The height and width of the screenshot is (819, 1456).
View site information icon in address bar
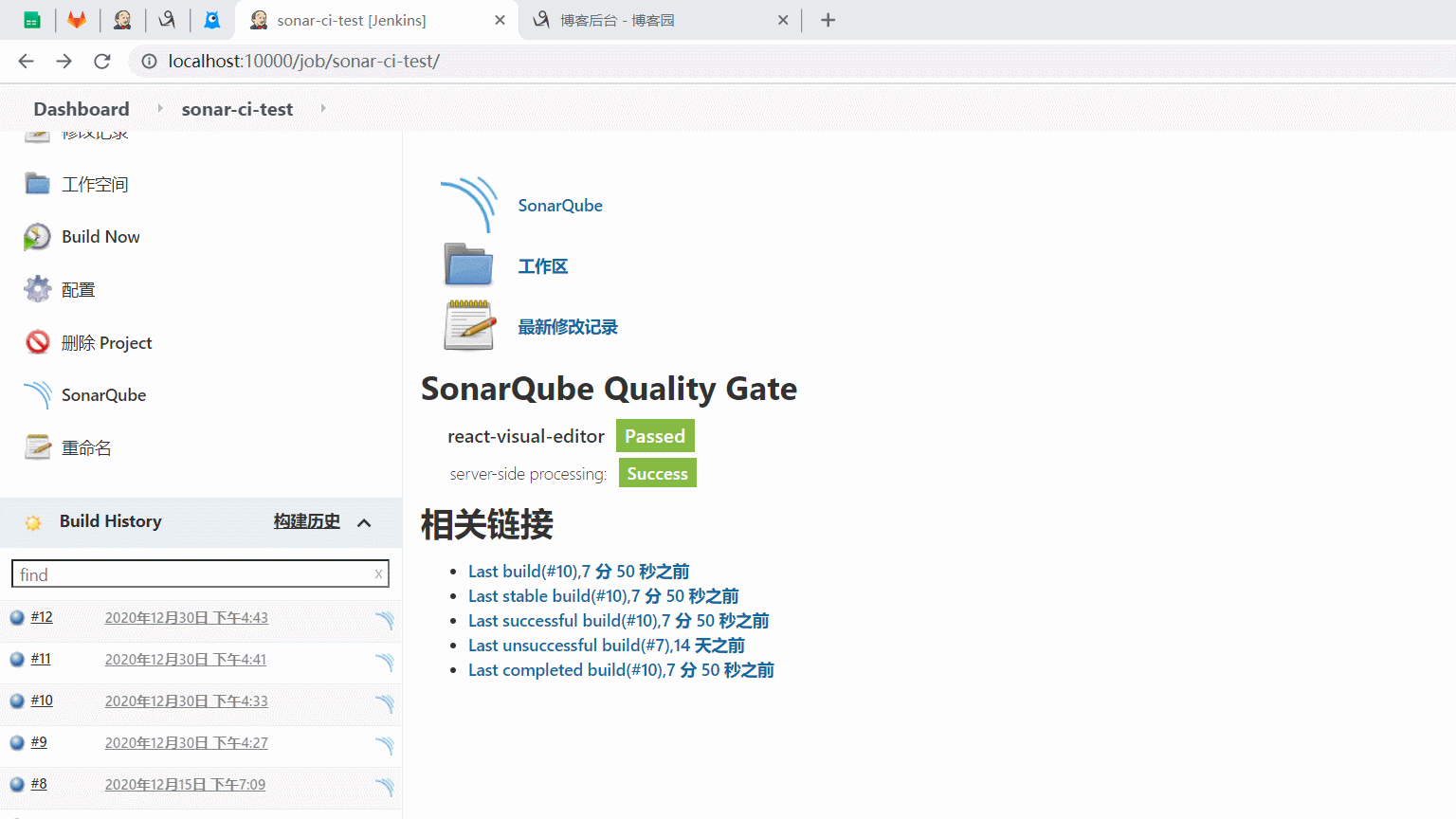coord(149,62)
